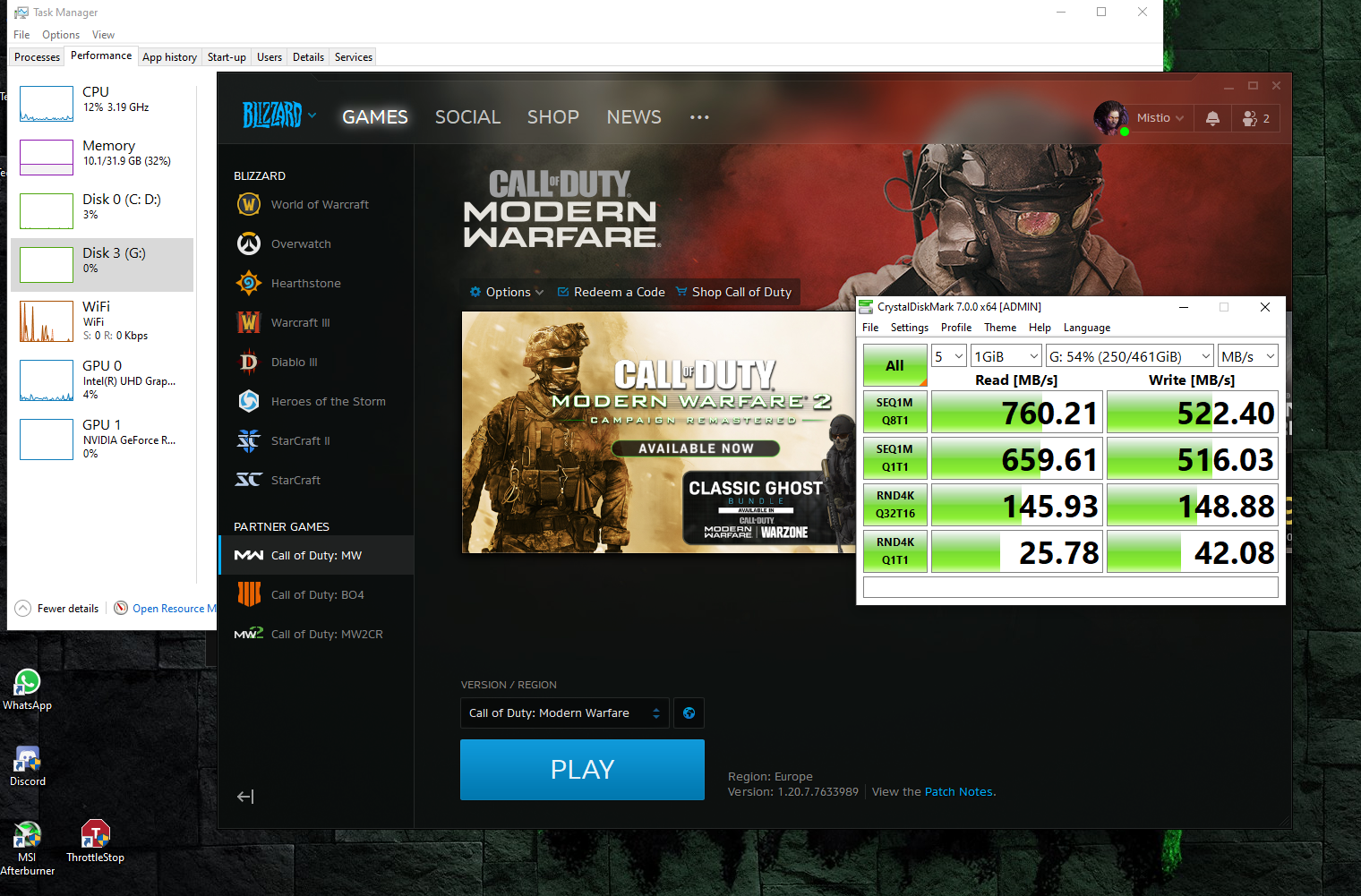Open Shop Call of Duty link
The image size is (1361, 896).
tap(733, 292)
